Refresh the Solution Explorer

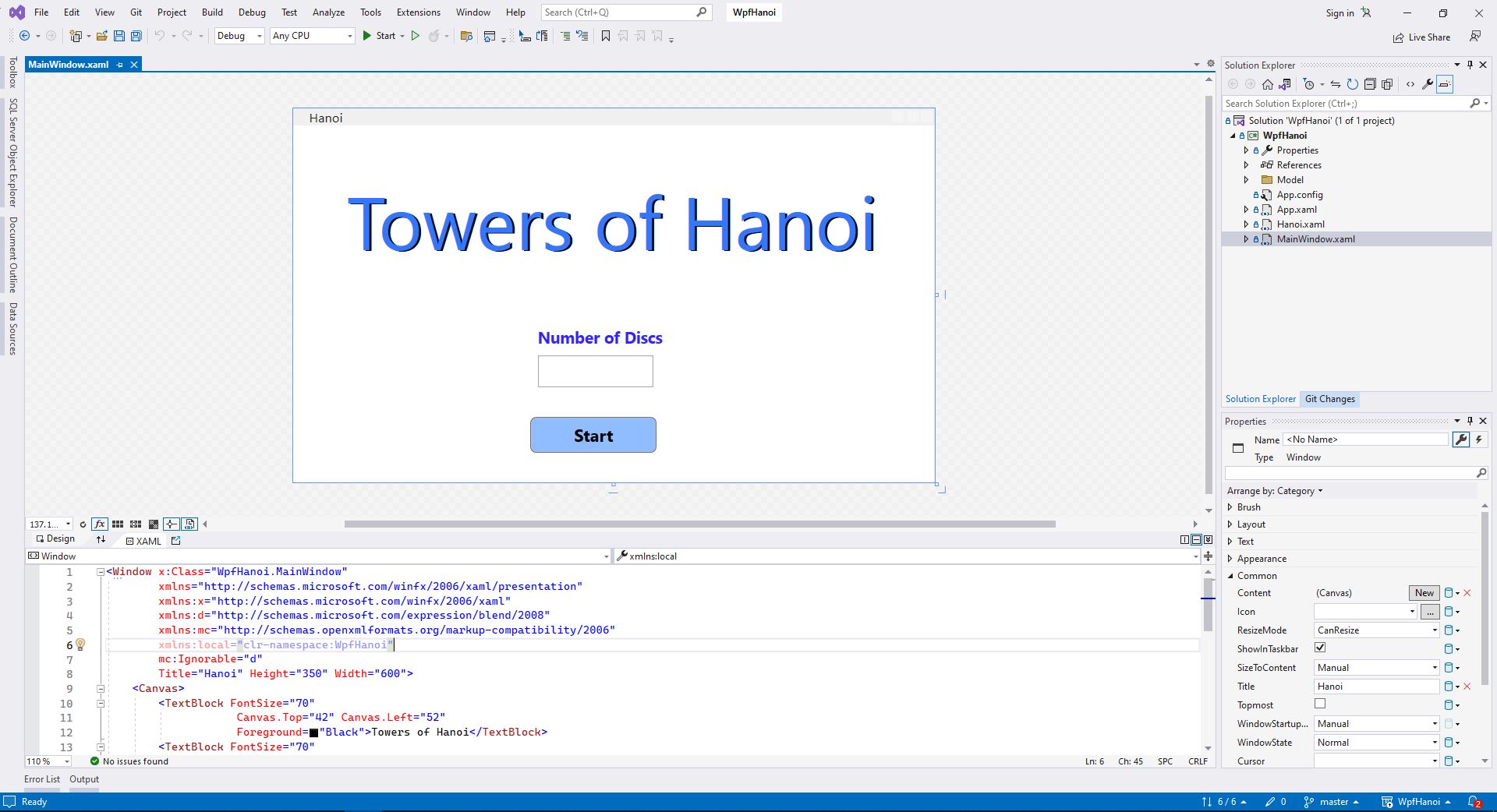click(x=1352, y=84)
